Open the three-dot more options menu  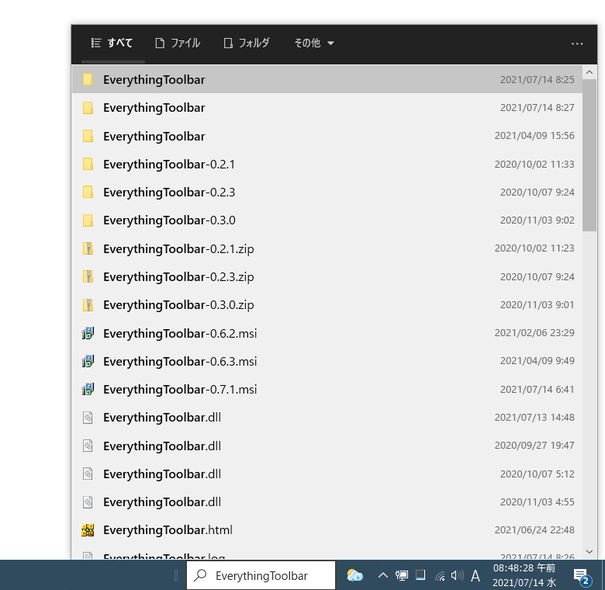click(577, 44)
